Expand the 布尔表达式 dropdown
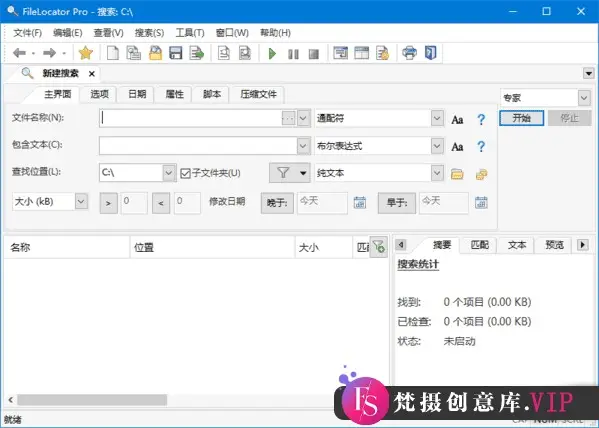 (x=437, y=146)
